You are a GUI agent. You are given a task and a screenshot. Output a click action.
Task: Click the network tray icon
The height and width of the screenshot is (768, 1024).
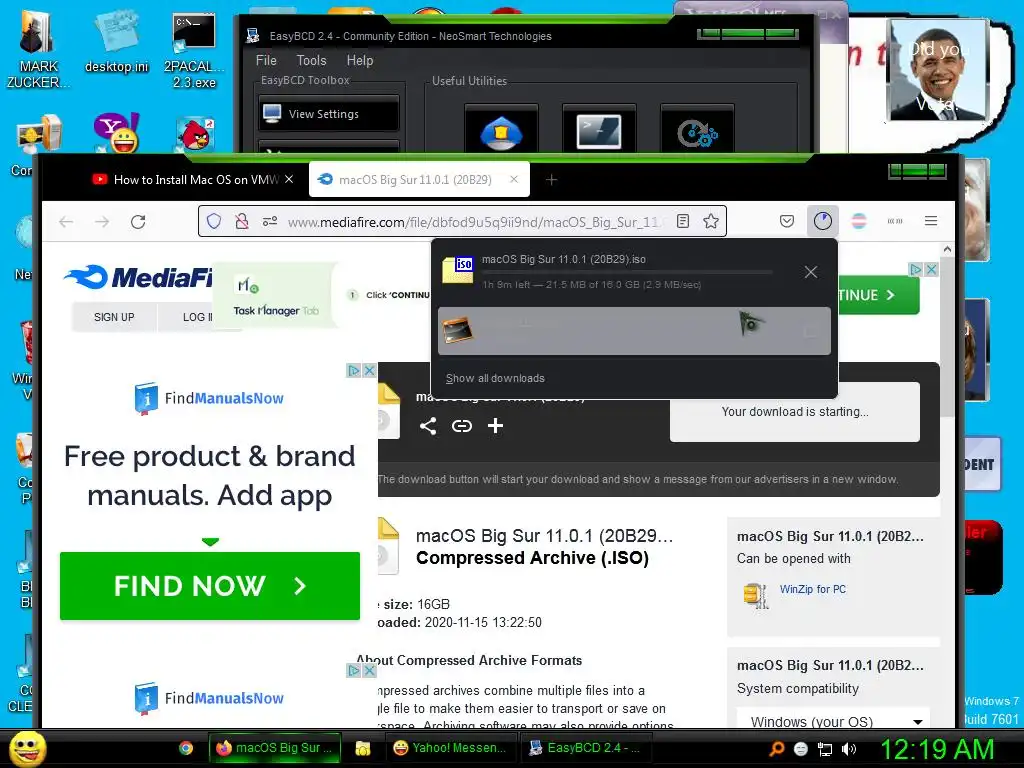click(x=825, y=749)
